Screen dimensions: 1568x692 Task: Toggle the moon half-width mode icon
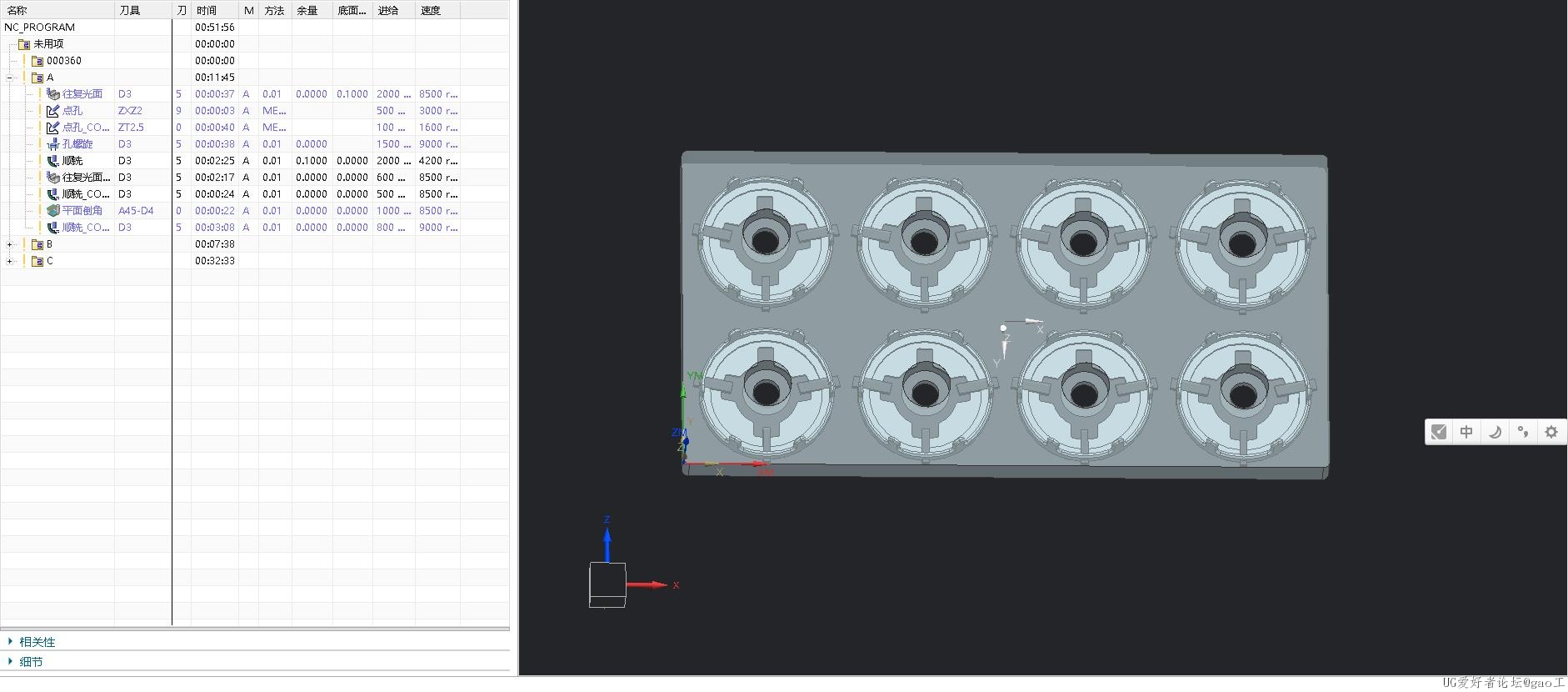click(x=1495, y=432)
